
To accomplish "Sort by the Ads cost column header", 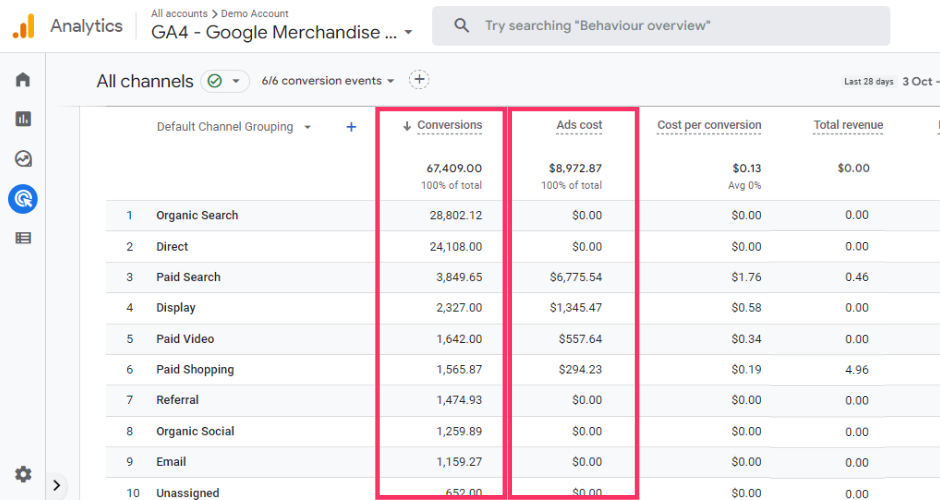I will pyautogui.click(x=579, y=125).
